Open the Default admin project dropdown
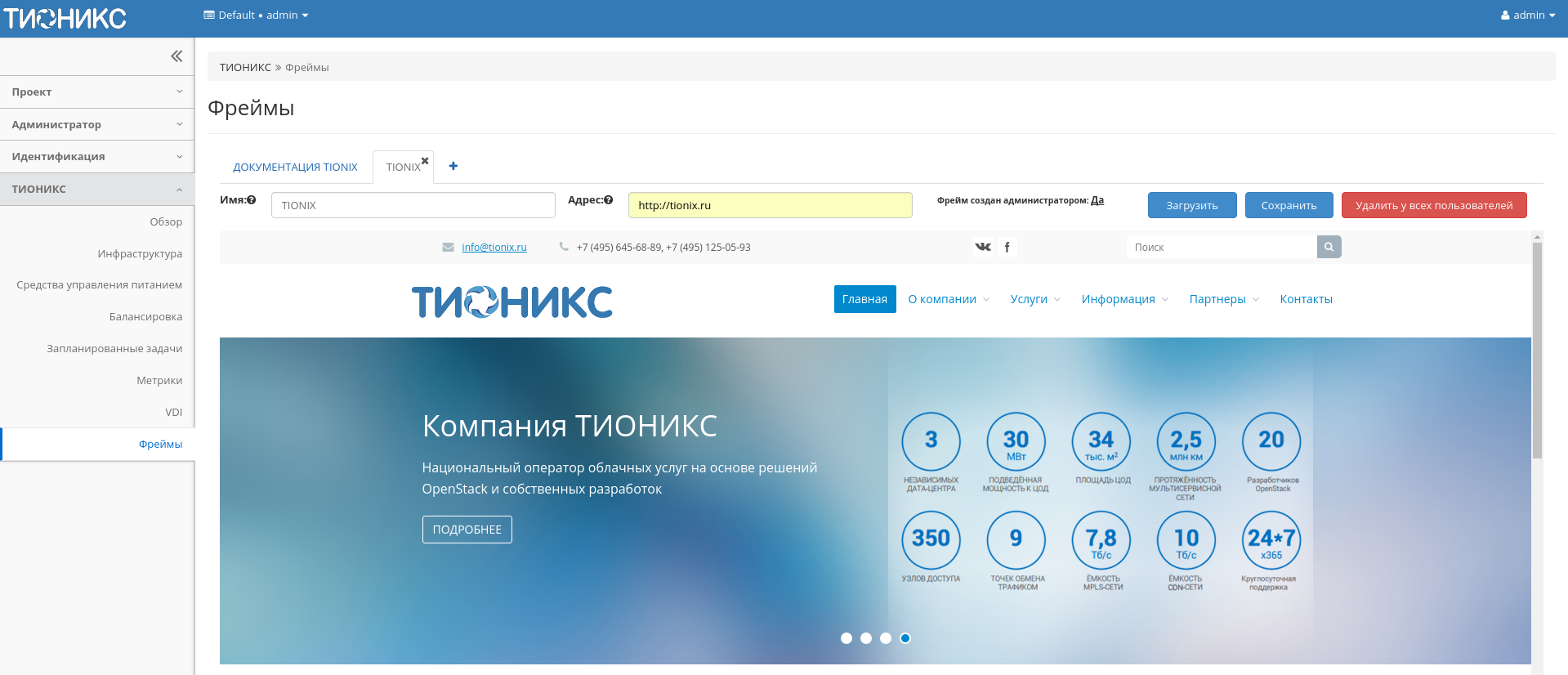Viewport: 1568px width, 675px height. (x=256, y=16)
